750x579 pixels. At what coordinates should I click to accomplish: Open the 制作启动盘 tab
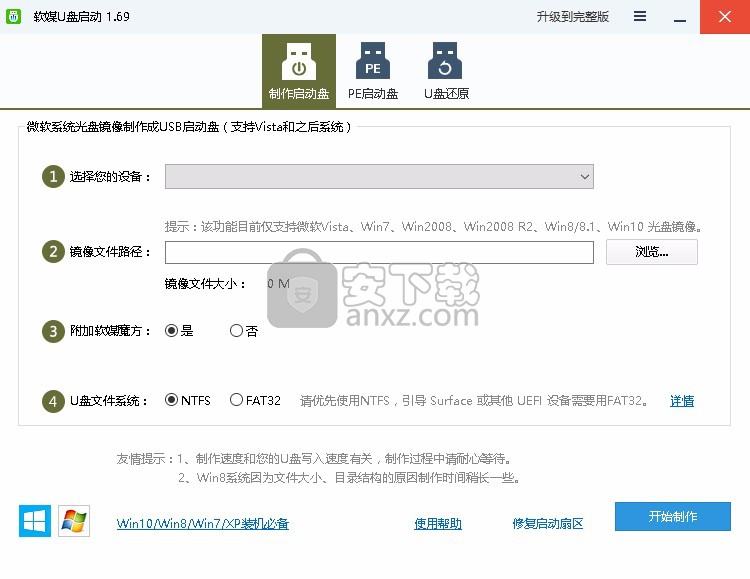[x=299, y=71]
